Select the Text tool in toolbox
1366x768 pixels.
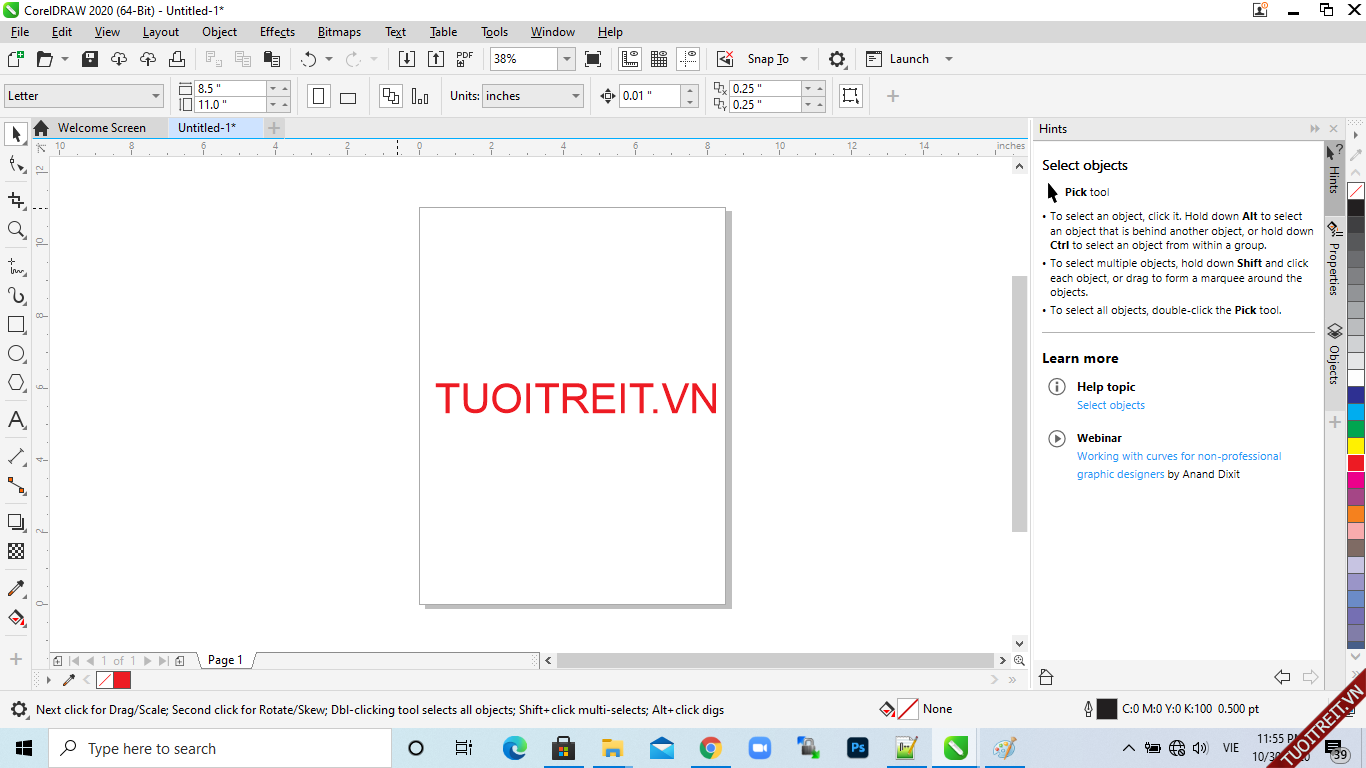16,420
